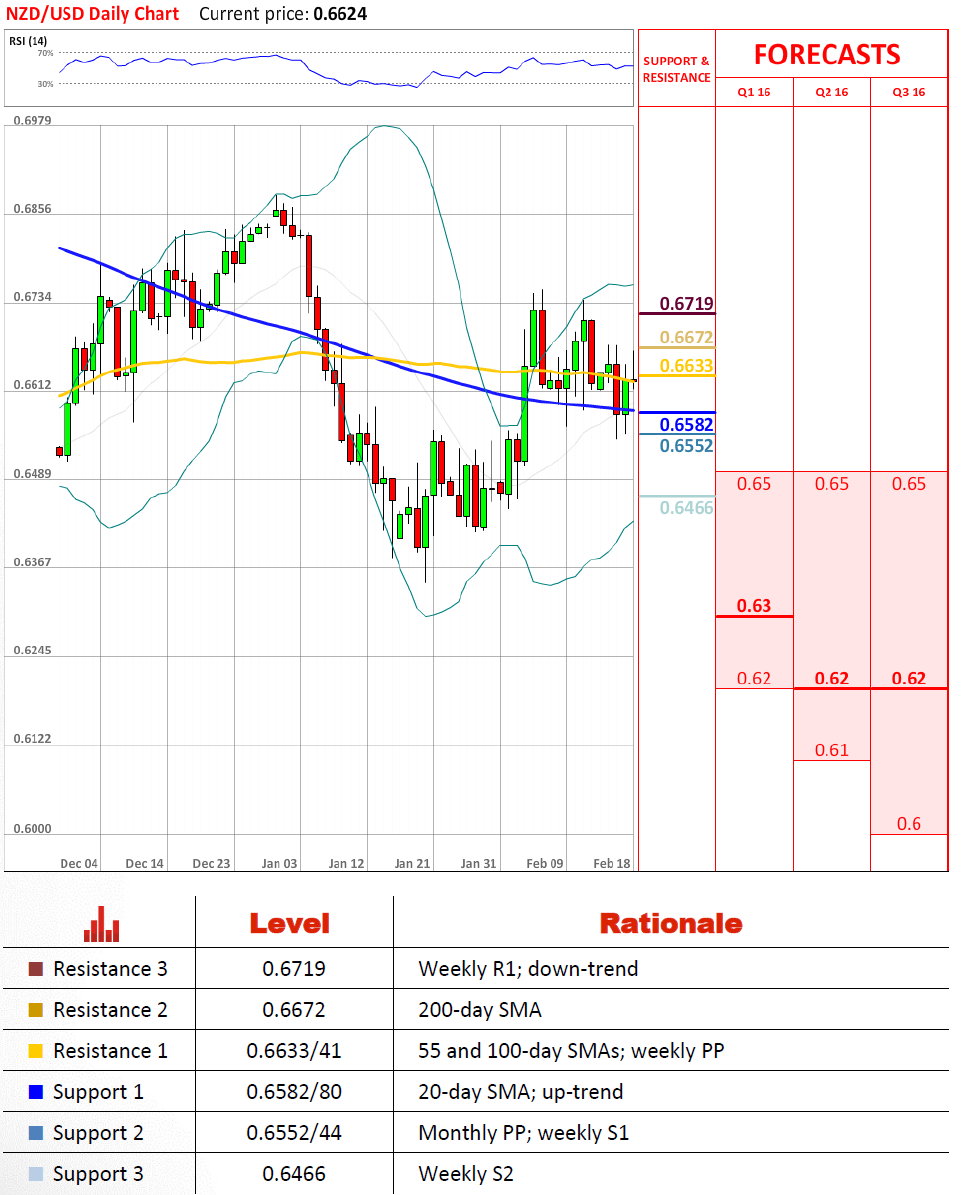Viewport: 962px width, 1195px height.
Task: Click the 0.6466 level label beside the chart
Action: pos(686,508)
